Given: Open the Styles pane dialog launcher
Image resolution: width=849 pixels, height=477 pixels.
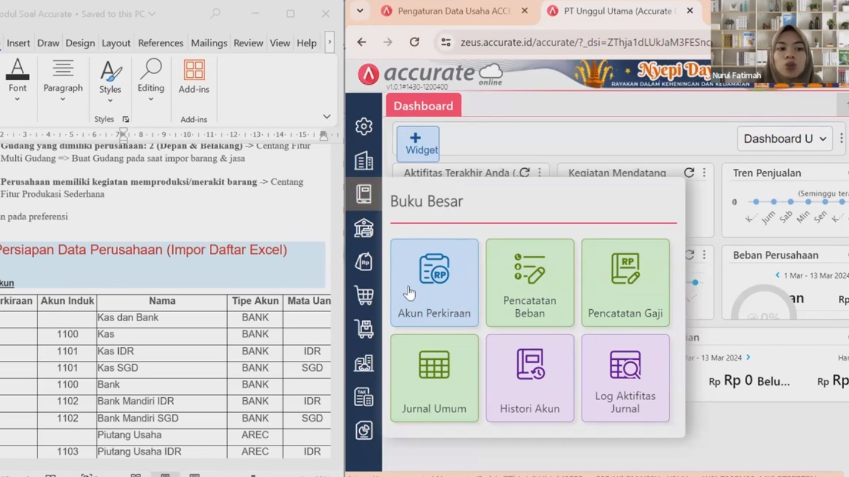Looking at the screenshot, I should click(x=126, y=119).
